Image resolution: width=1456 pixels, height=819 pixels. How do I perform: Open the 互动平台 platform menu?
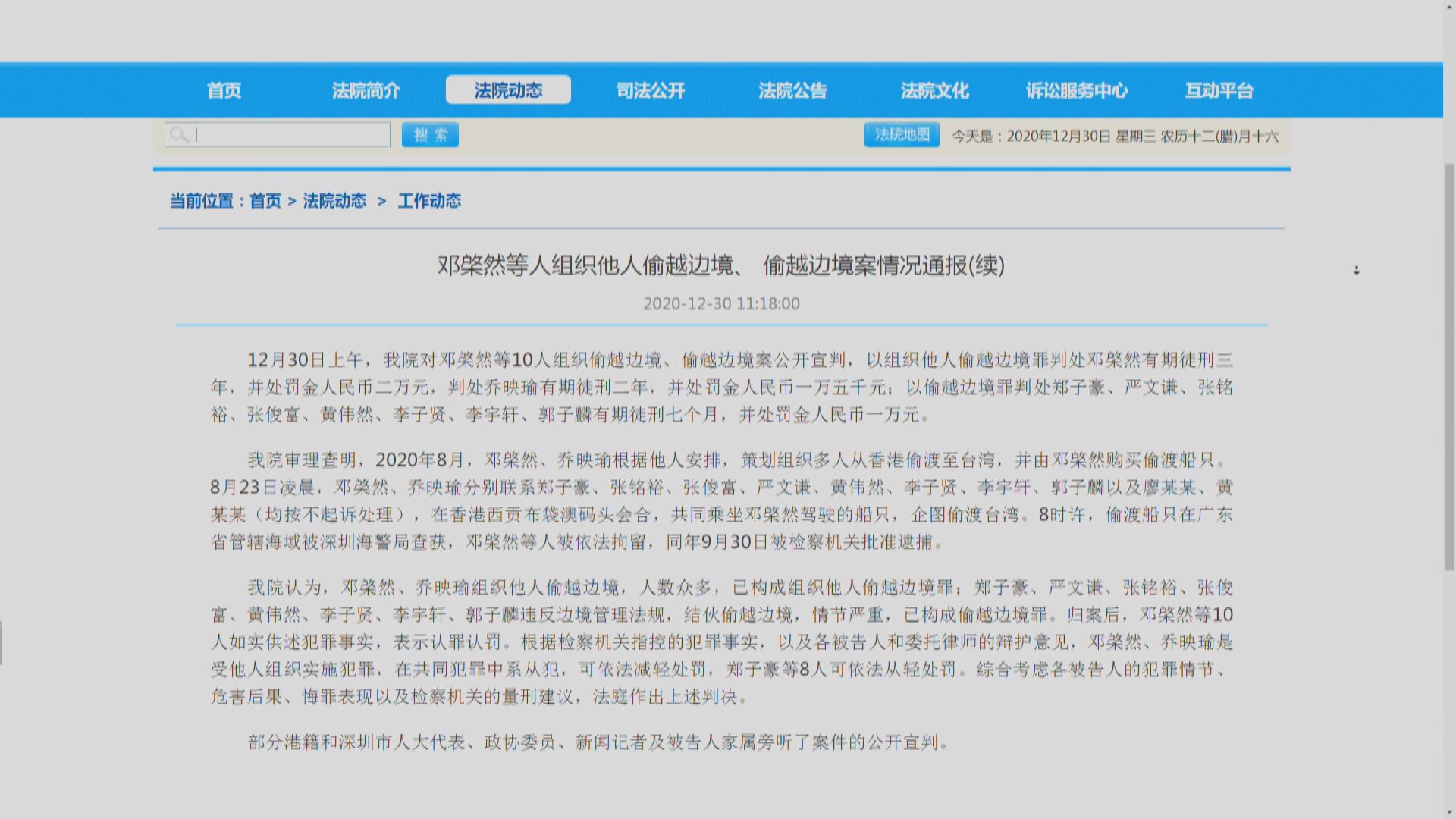tap(1219, 90)
